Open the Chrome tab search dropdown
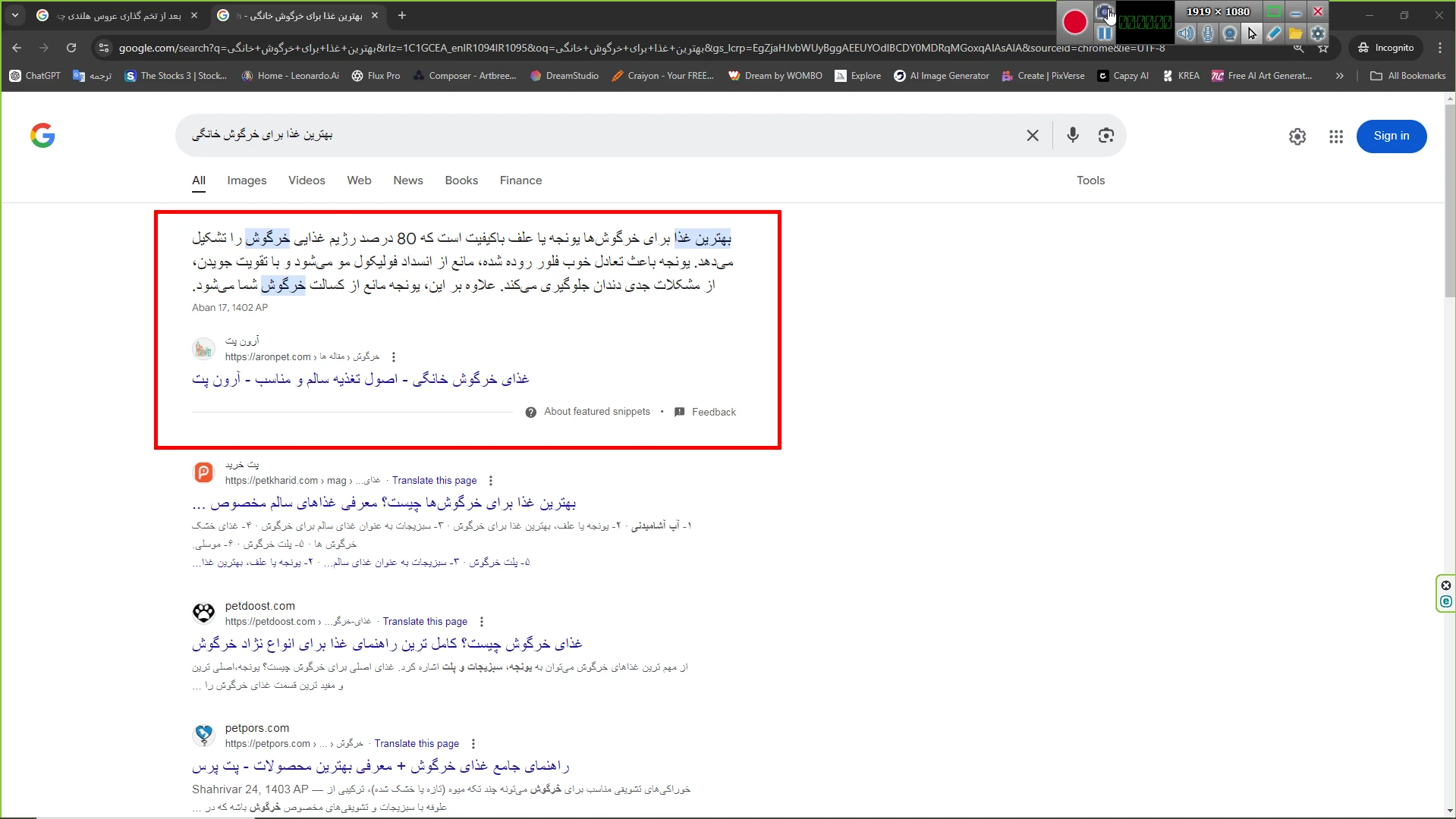The width and height of the screenshot is (1456, 819). [15, 15]
